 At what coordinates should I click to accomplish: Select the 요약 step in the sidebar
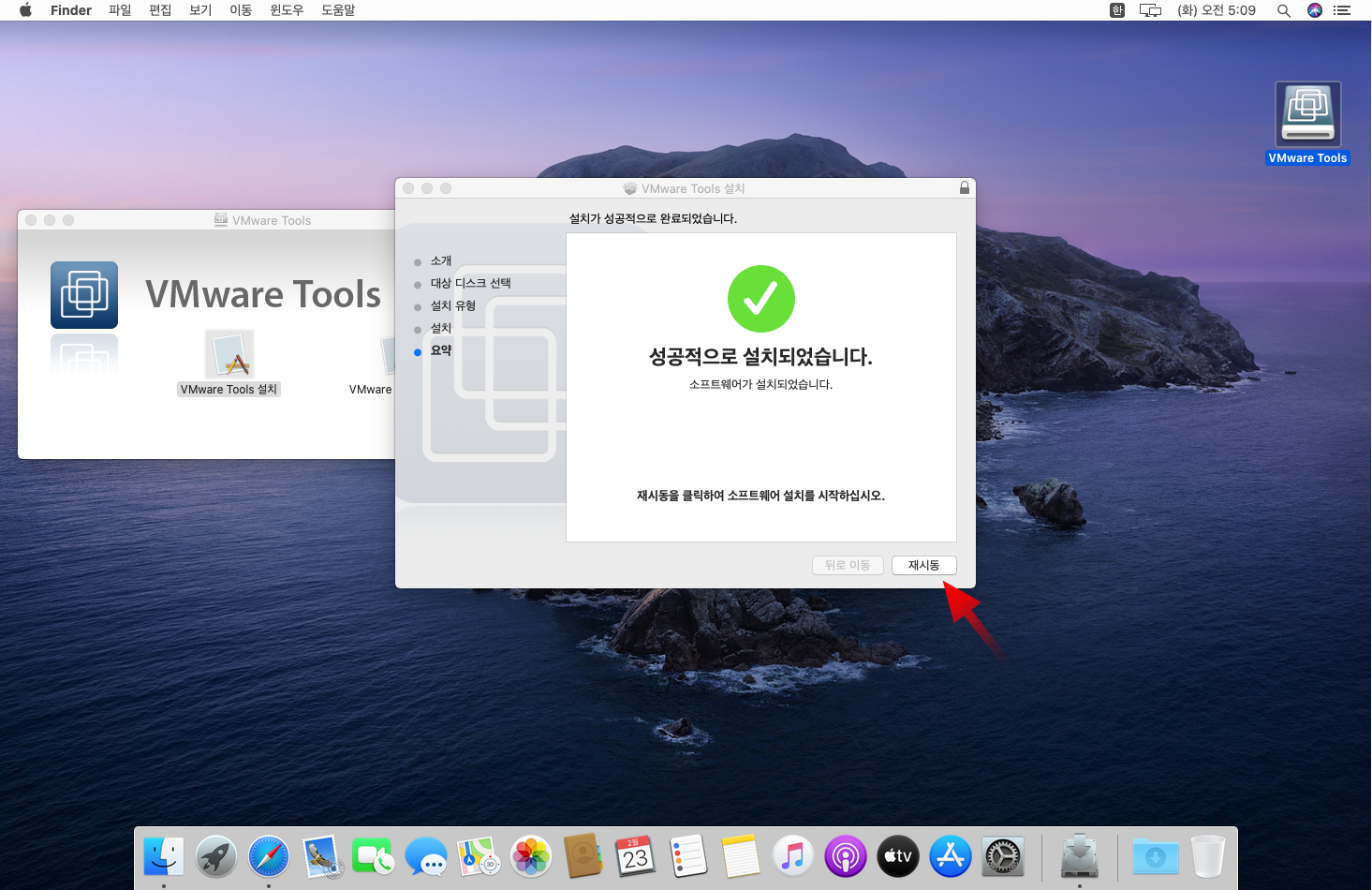(x=441, y=350)
